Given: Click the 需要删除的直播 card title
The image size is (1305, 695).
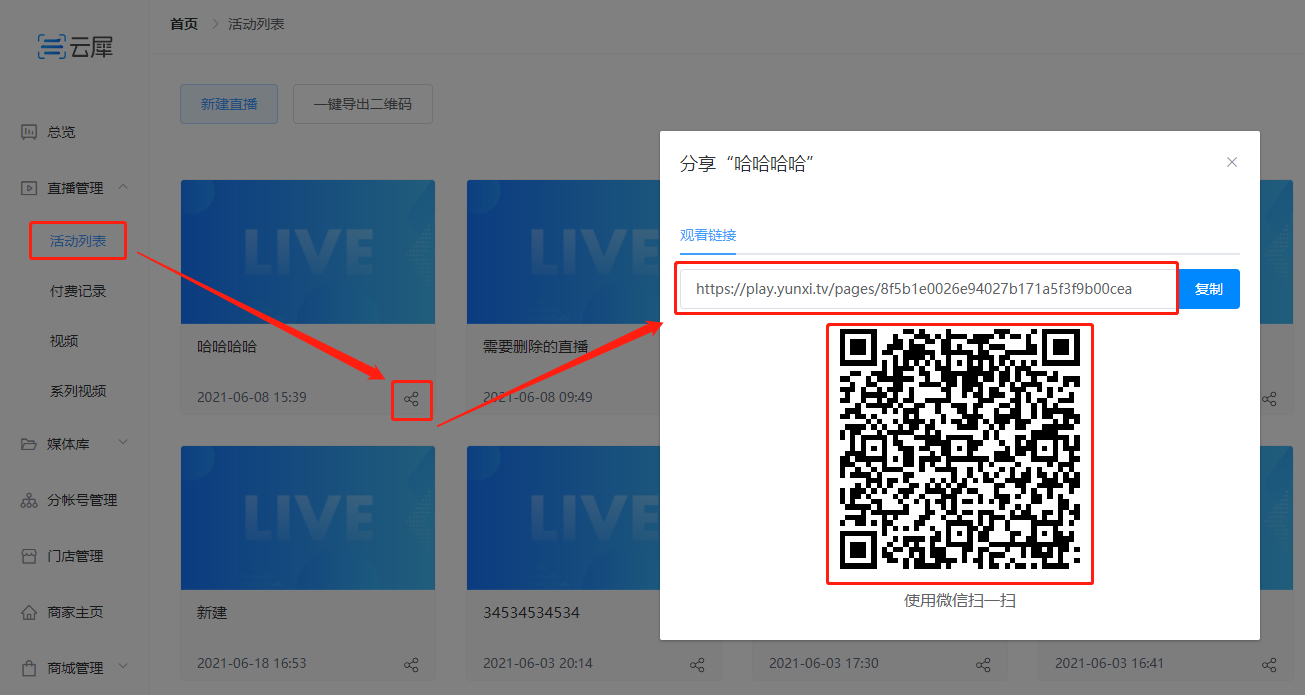Looking at the screenshot, I should point(536,347).
